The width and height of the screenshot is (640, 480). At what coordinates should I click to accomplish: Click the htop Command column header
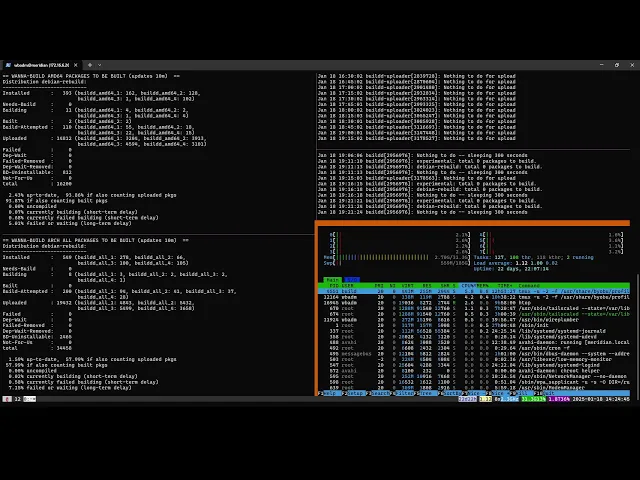(x=529, y=285)
